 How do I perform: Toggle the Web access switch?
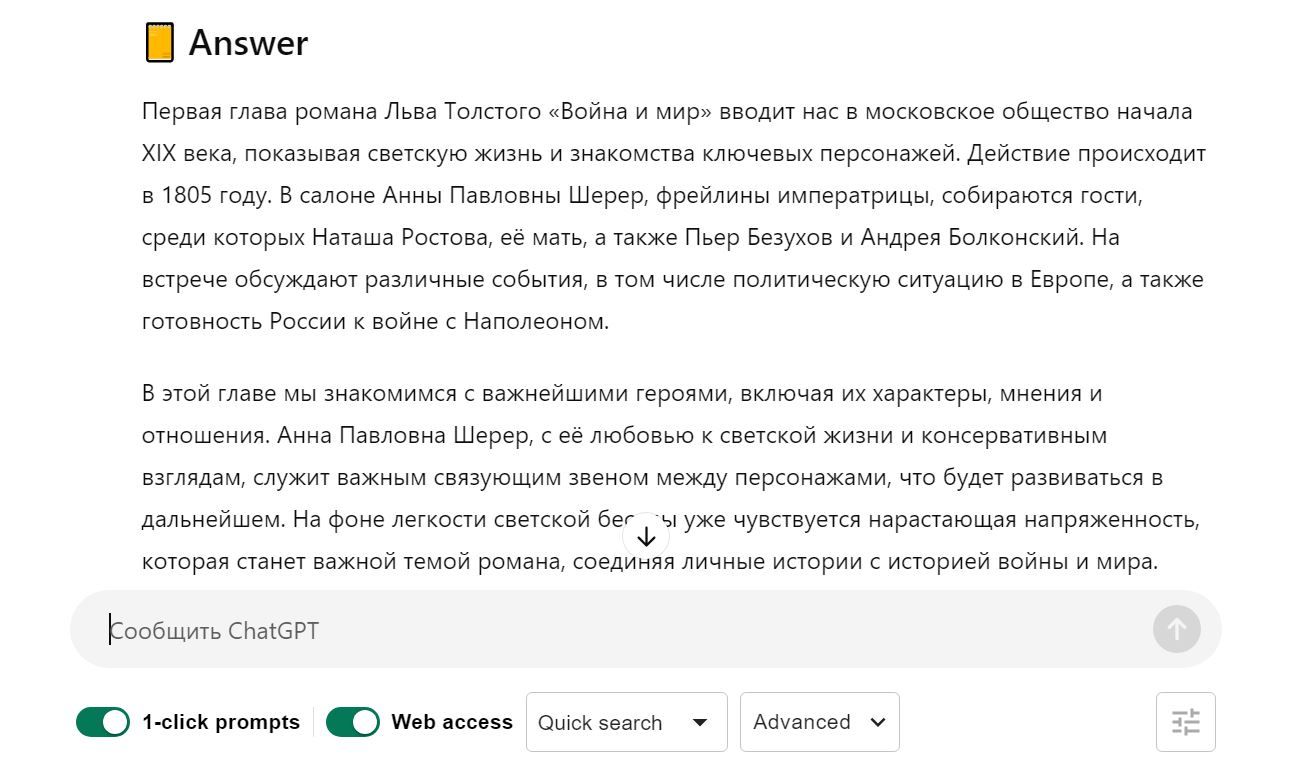[353, 722]
